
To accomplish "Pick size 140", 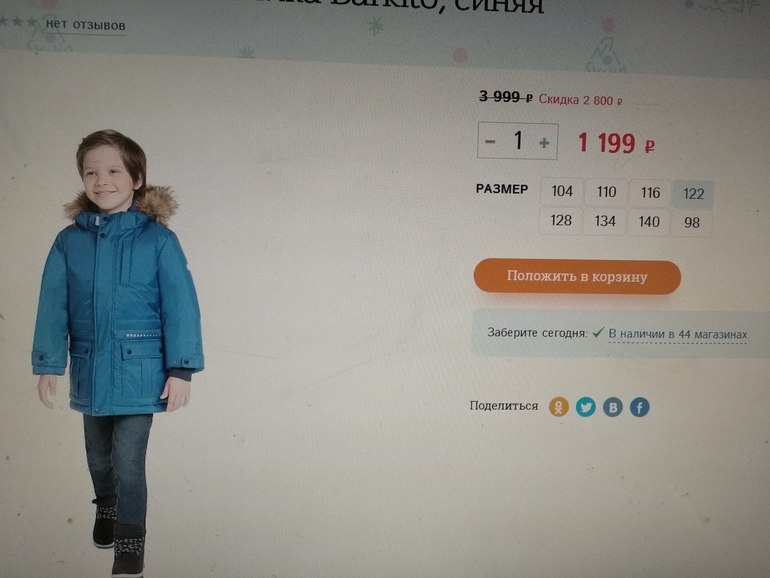I will [649, 222].
